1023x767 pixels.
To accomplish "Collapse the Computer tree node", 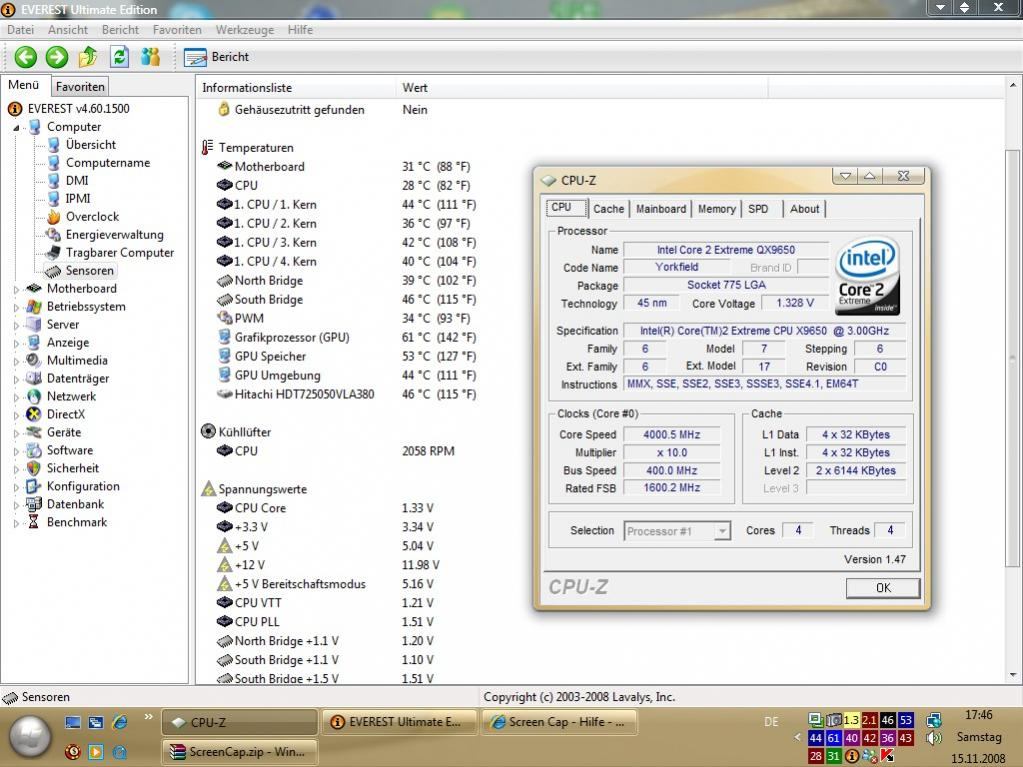I will coord(16,128).
